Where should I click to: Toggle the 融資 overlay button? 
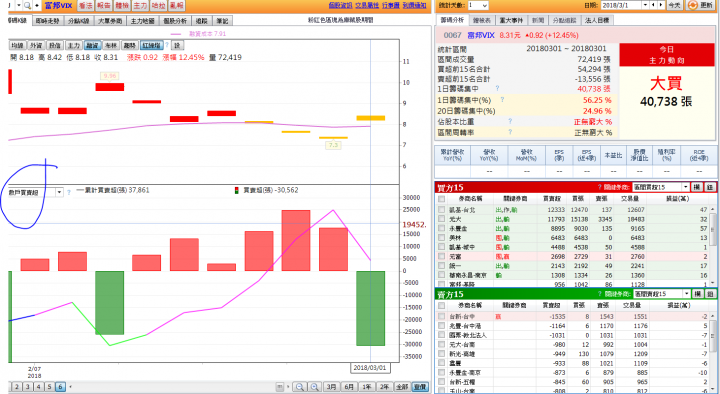[92, 45]
